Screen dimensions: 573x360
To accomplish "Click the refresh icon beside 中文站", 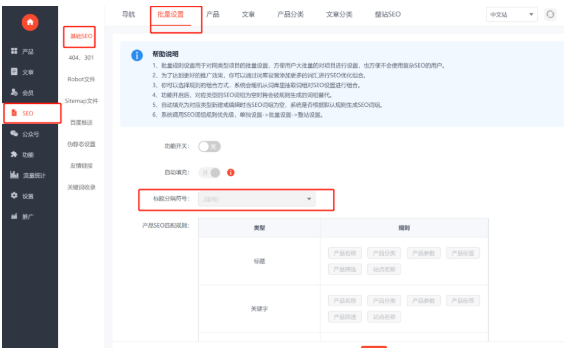I will pyautogui.click(x=550, y=14).
